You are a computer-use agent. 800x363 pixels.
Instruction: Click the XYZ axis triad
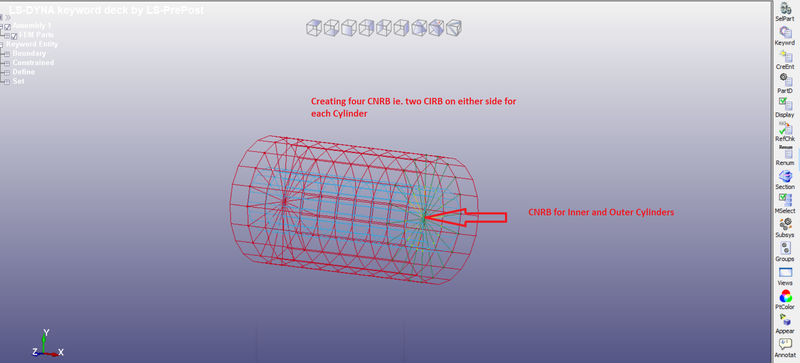click(x=47, y=344)
